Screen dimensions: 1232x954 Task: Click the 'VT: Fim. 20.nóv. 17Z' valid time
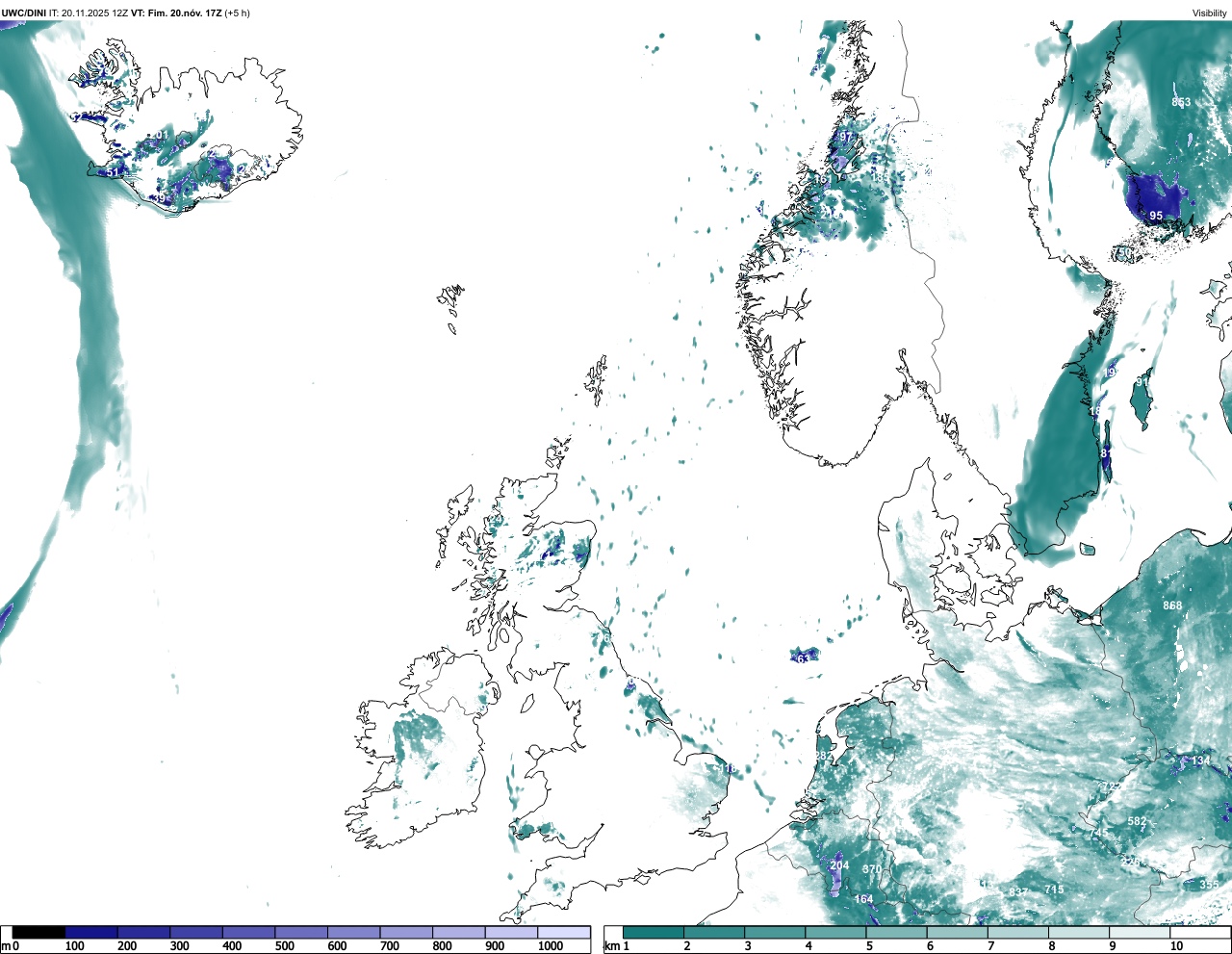click(175, 13)
